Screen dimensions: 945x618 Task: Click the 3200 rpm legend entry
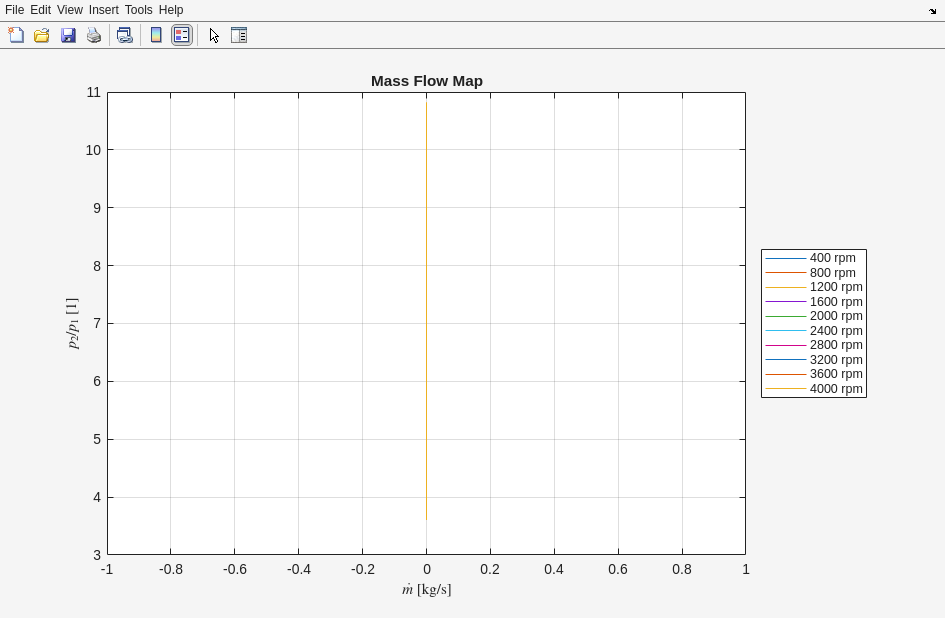coord(814,359)
